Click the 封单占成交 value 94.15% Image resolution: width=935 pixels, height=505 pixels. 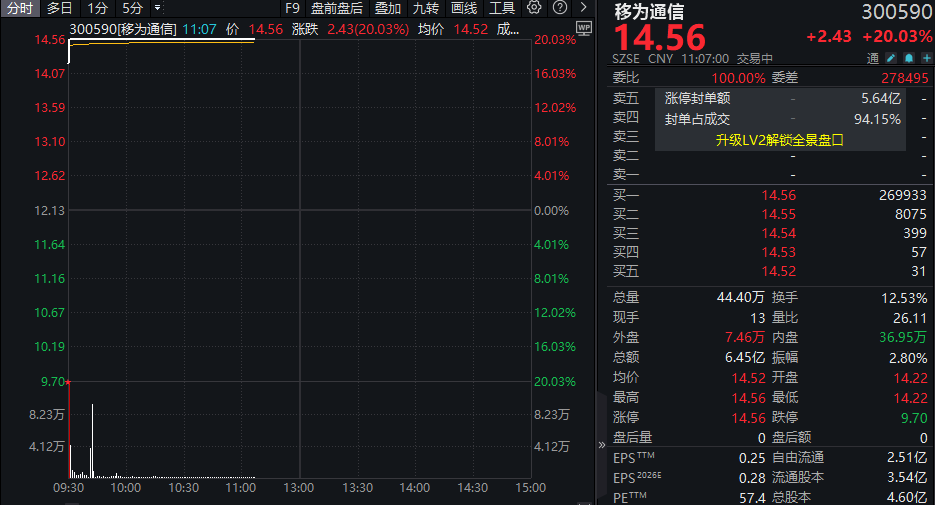tap(877, 119)
